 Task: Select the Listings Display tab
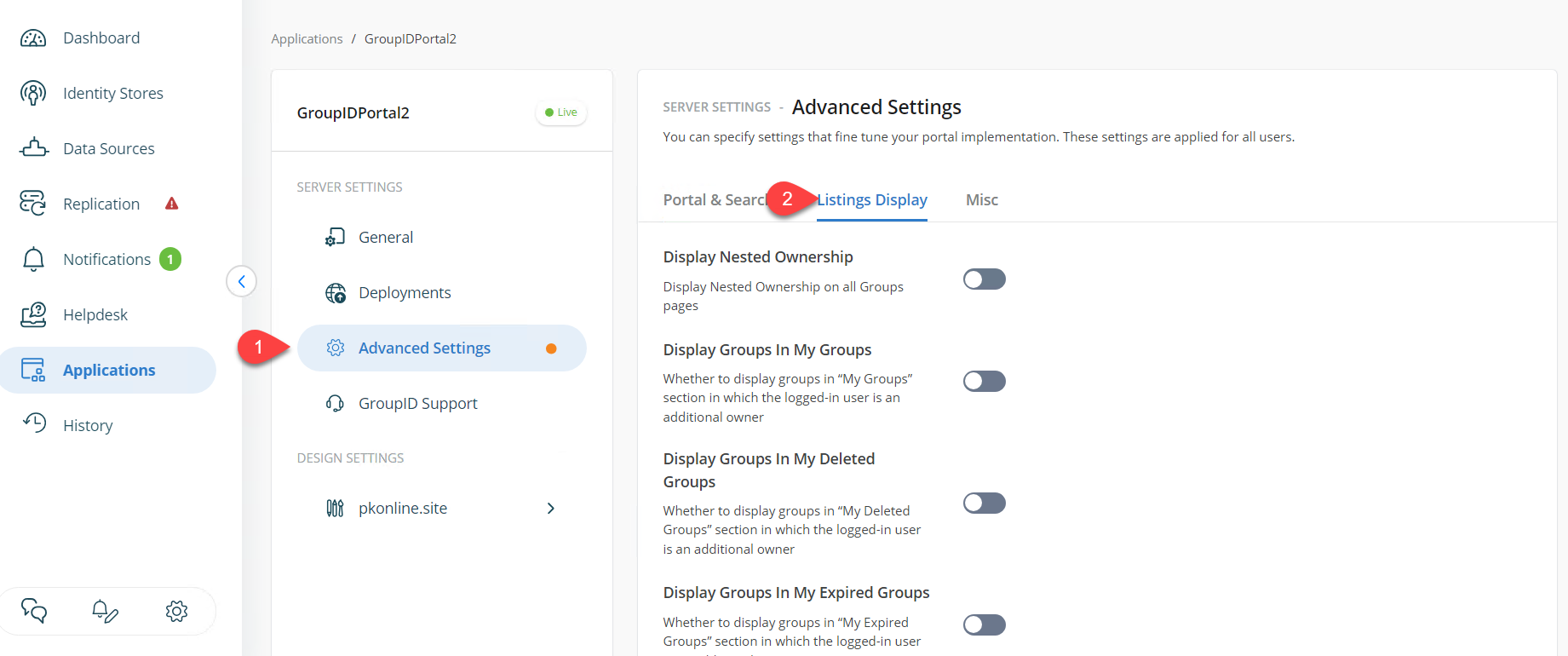point(872,200)
